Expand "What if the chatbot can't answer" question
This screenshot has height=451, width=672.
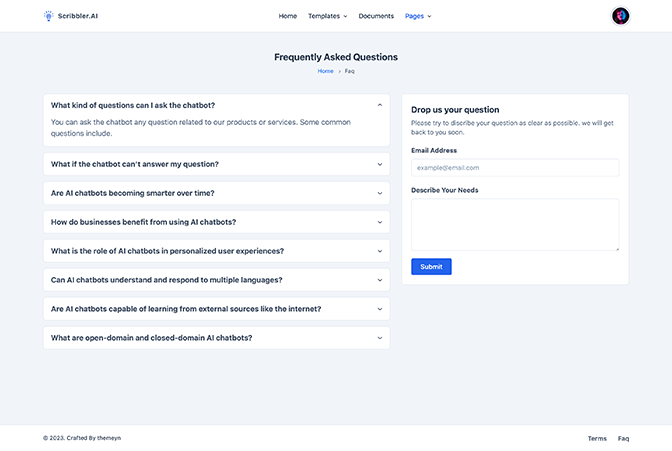(216, 164)
